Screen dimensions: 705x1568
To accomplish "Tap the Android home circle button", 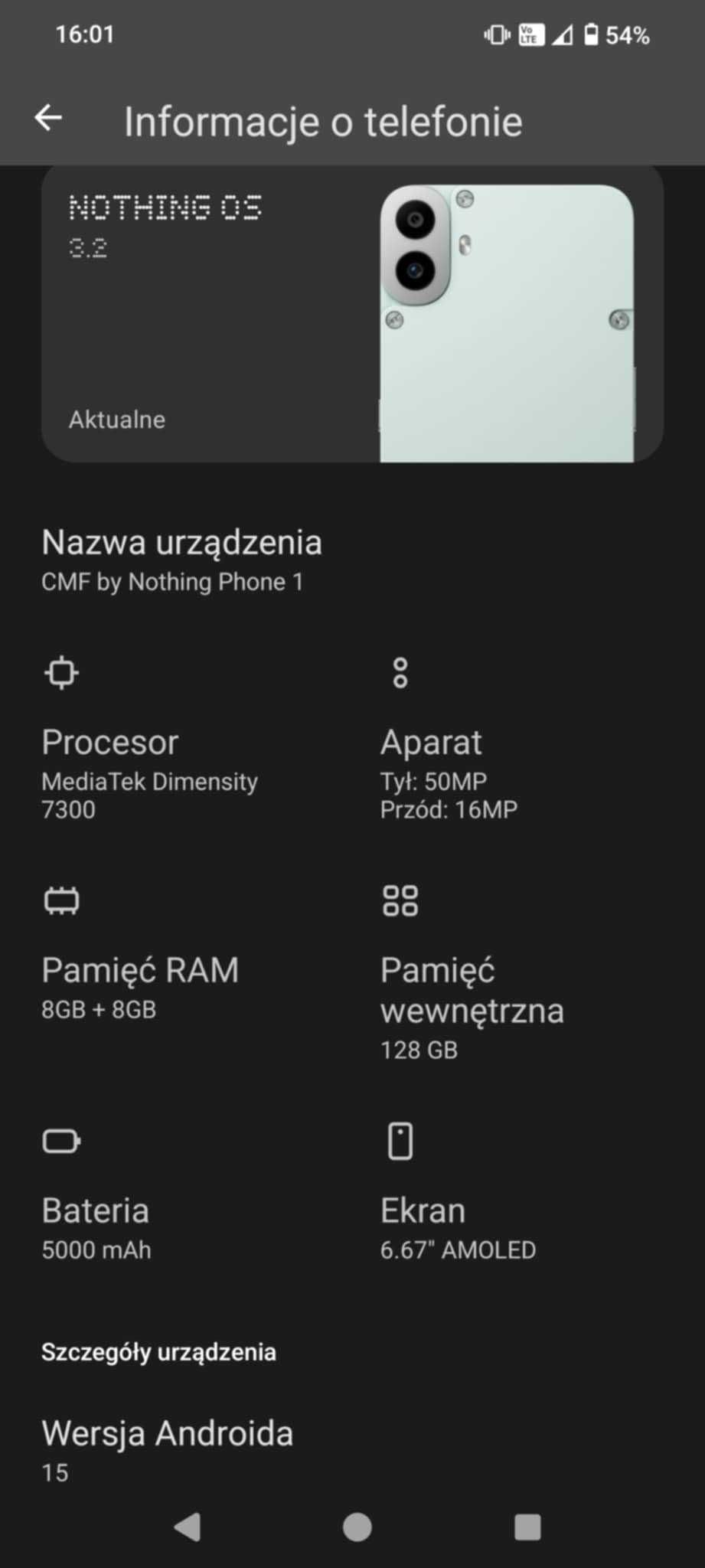I will pyautogui.click(x=357, y=1527).
